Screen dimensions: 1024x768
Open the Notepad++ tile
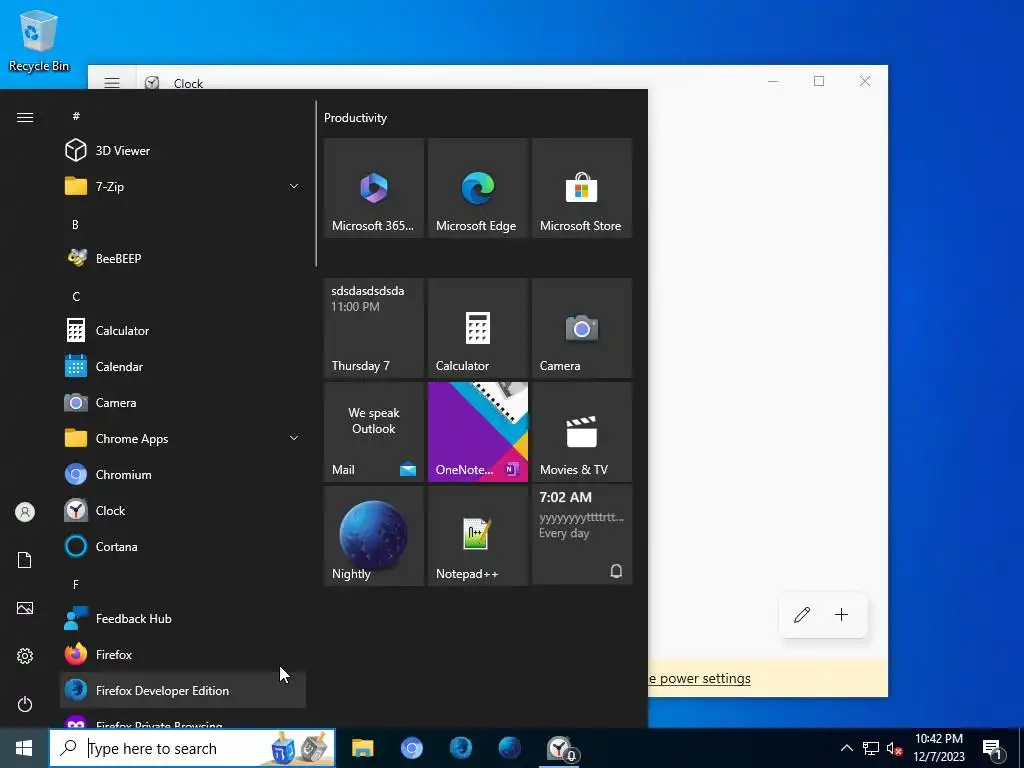coord(478,536)
